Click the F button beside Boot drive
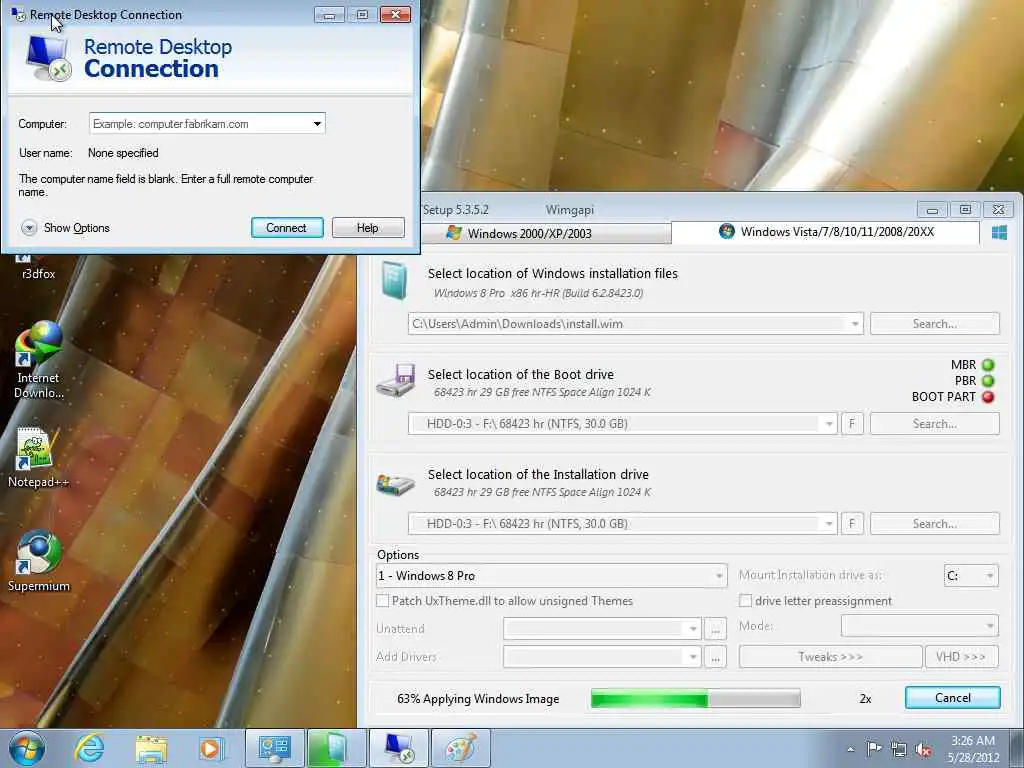Screen dimensions: 1024x768 click(852, 424)
